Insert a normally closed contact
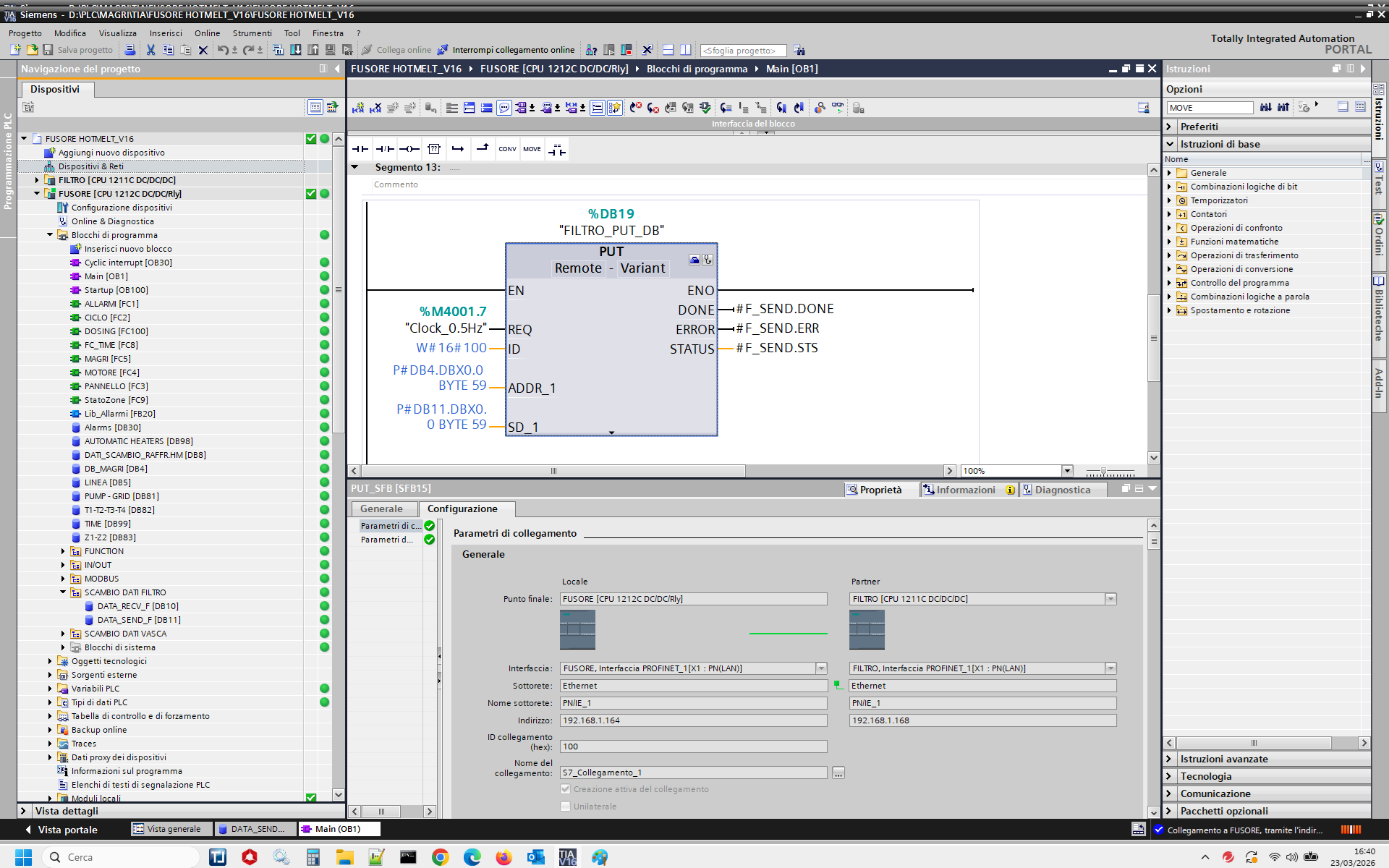 tap(384, 149)
